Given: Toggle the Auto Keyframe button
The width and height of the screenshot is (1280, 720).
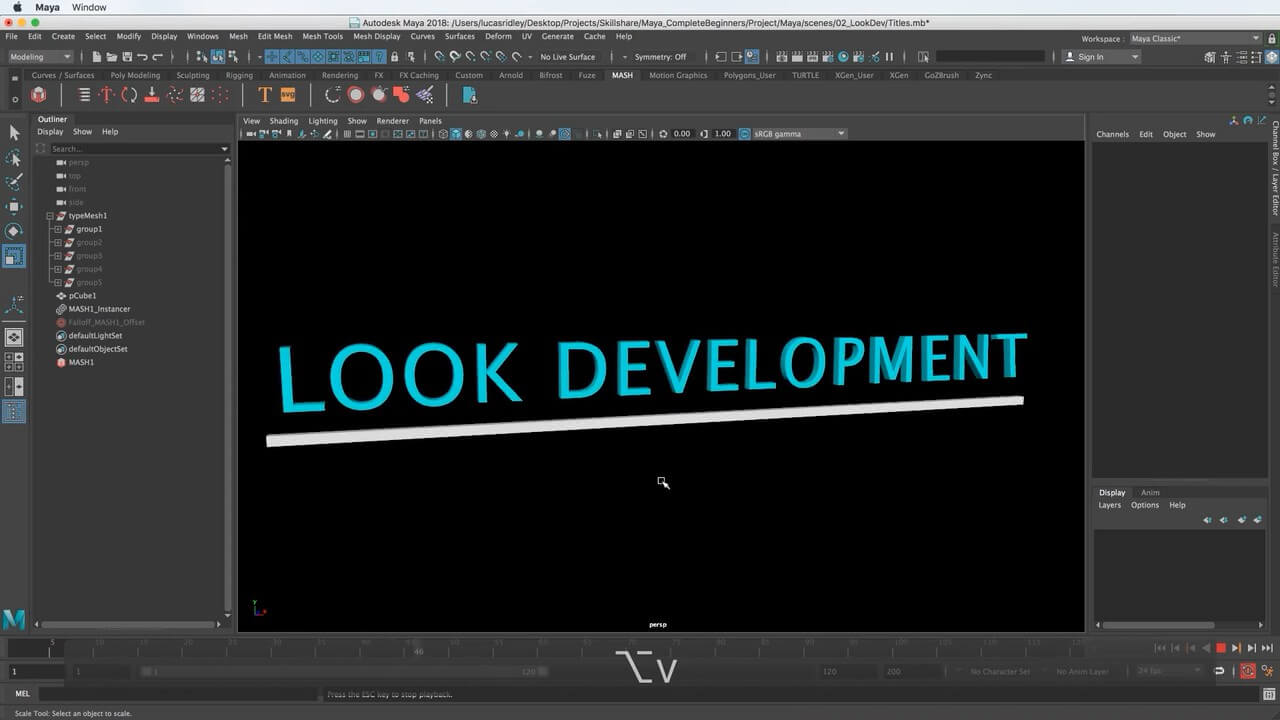Looking at the screenshot, I should (1248, 672).
